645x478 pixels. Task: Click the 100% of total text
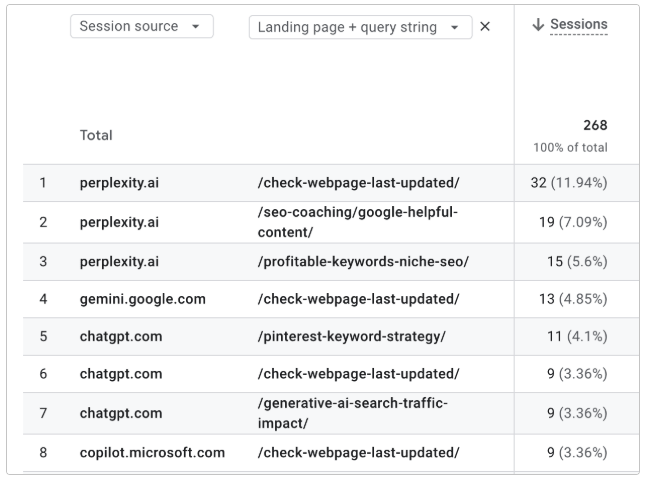[570, 147]
